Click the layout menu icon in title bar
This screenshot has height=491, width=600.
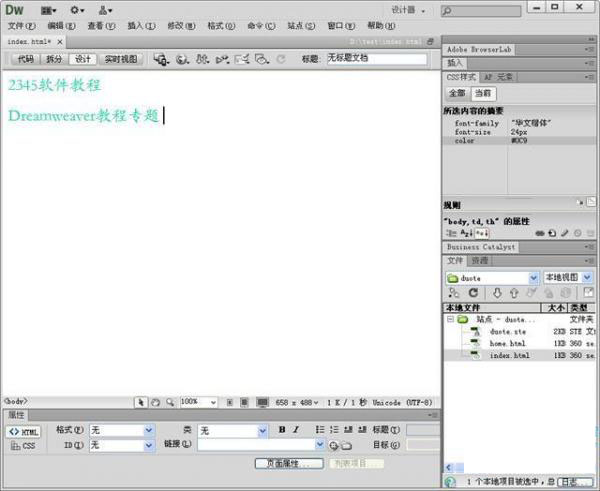(49, 10)
